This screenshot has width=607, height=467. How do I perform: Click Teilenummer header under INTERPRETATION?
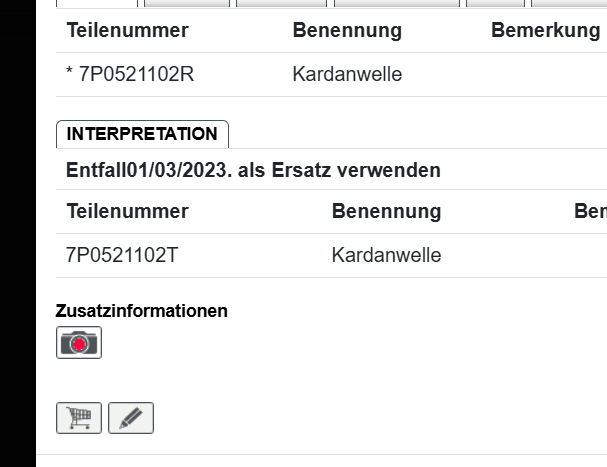[x=127, y=211]
